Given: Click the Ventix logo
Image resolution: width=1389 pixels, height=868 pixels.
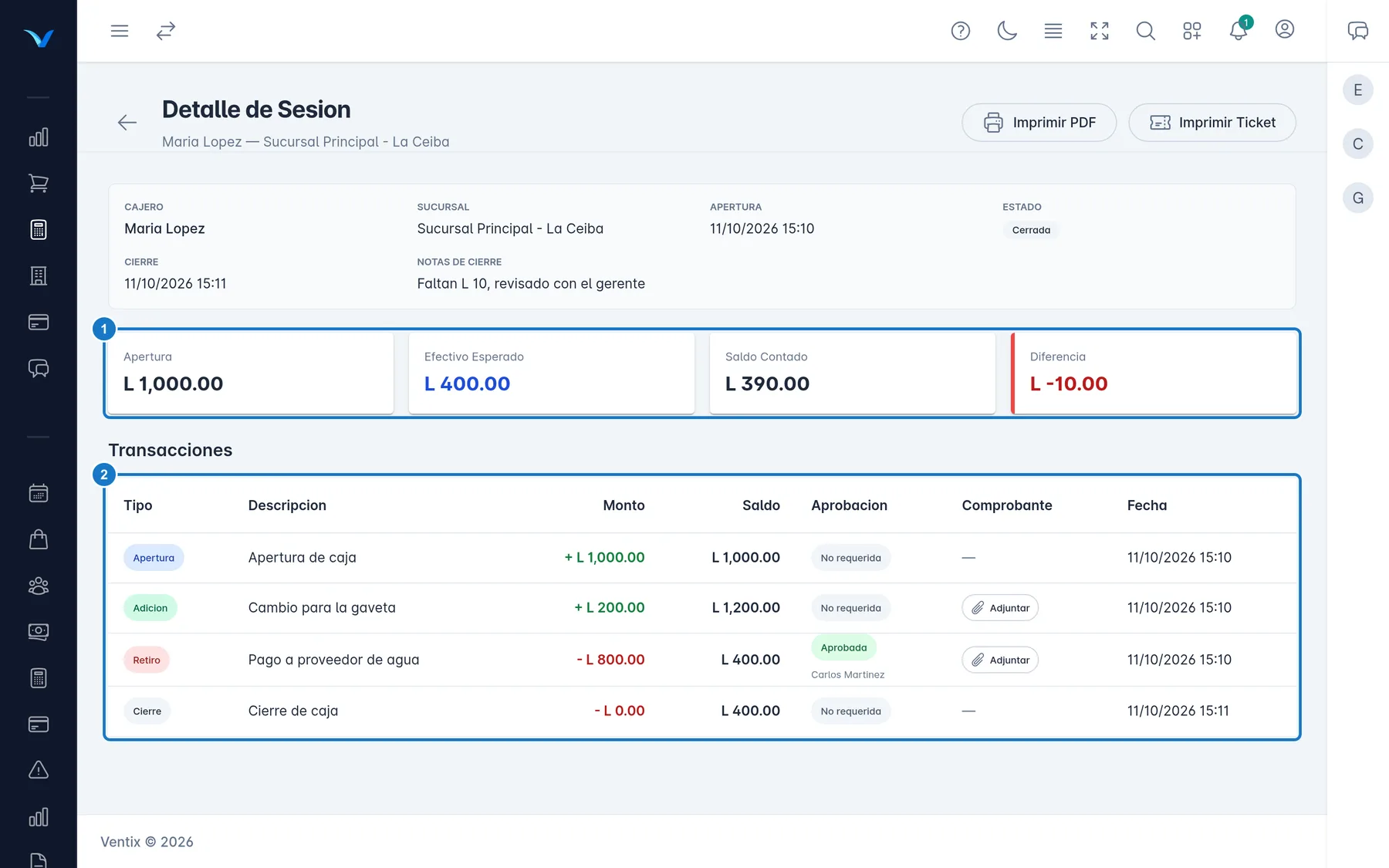Looking at the screenshot, I should pos(39,38).
